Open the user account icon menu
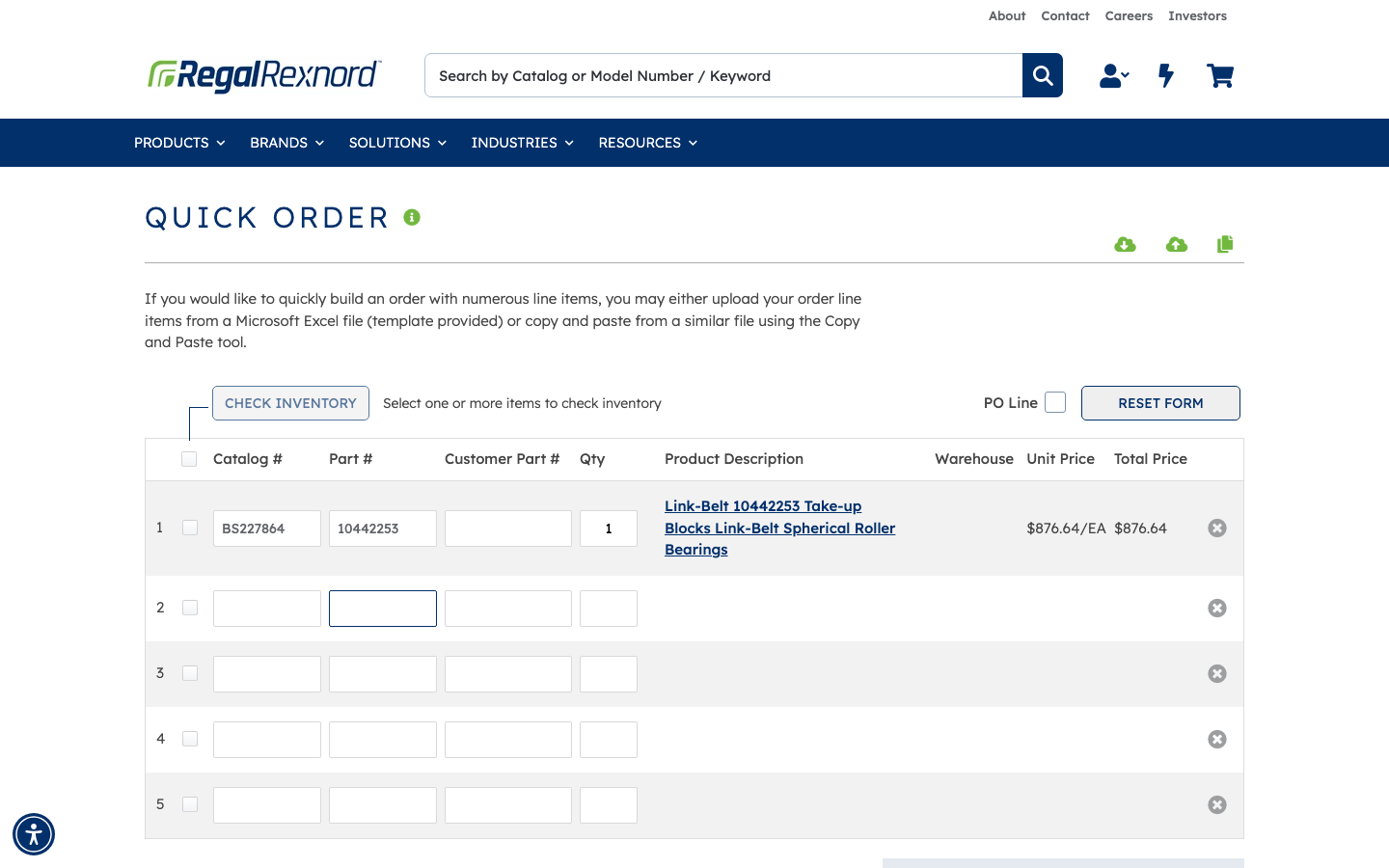This screenshot has height=868, width=1389. click(1114, 75)
